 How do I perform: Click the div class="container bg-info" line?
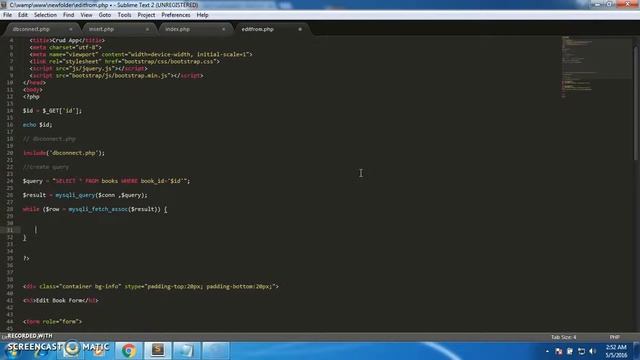(151, 287)
